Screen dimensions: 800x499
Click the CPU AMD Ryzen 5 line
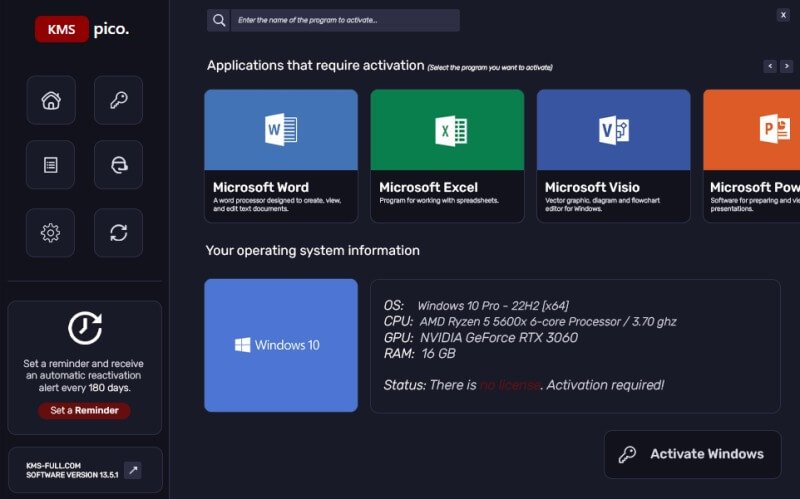coord(530,321)
